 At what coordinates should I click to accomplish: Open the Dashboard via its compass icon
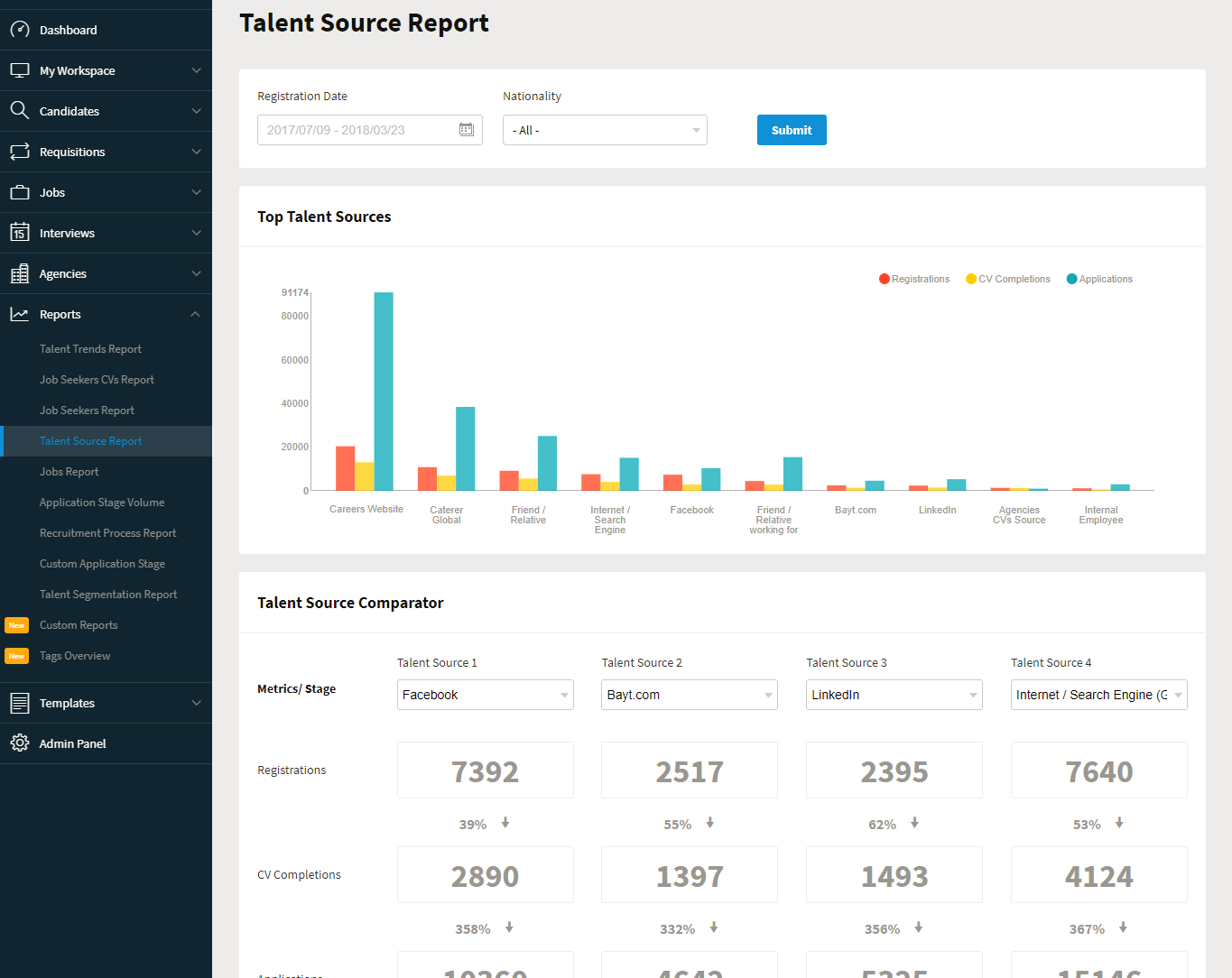19,29
